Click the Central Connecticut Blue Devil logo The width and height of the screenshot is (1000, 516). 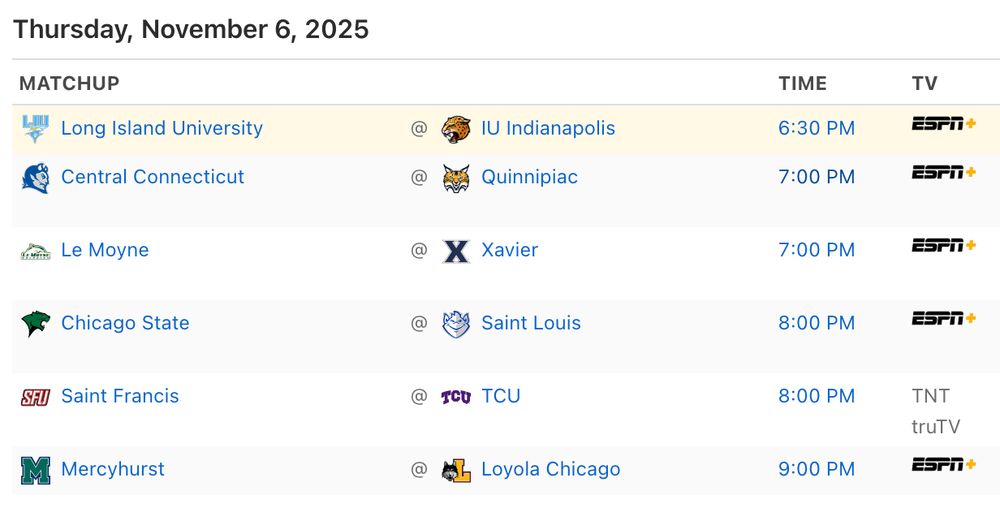point(35,178)
